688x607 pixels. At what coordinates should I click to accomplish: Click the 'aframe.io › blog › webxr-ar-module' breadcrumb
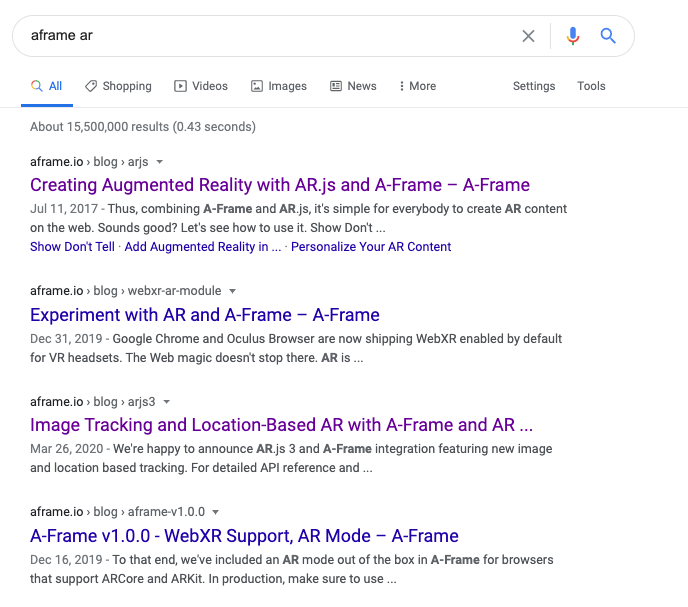(125, 291)
